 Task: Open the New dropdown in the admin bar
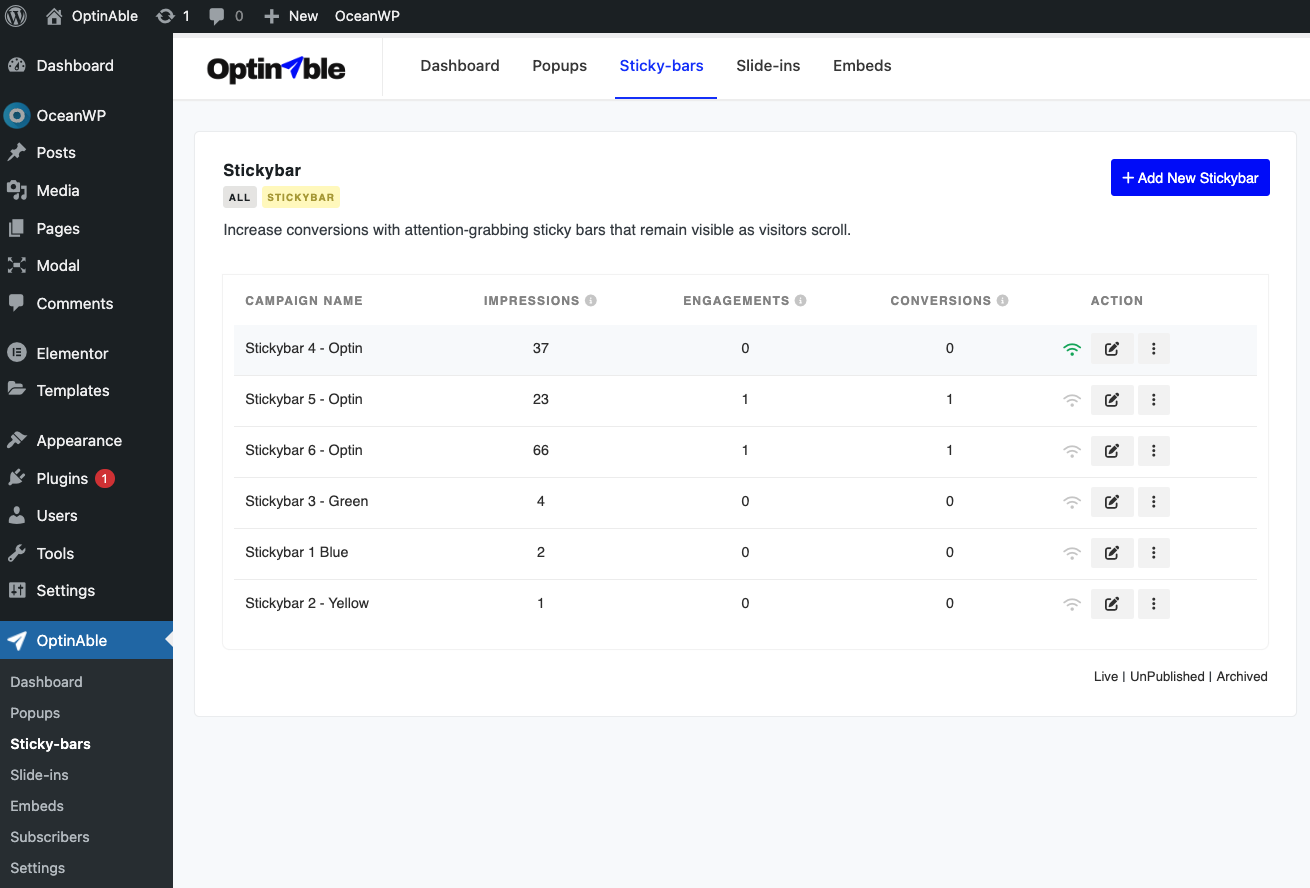coord(291,15)
